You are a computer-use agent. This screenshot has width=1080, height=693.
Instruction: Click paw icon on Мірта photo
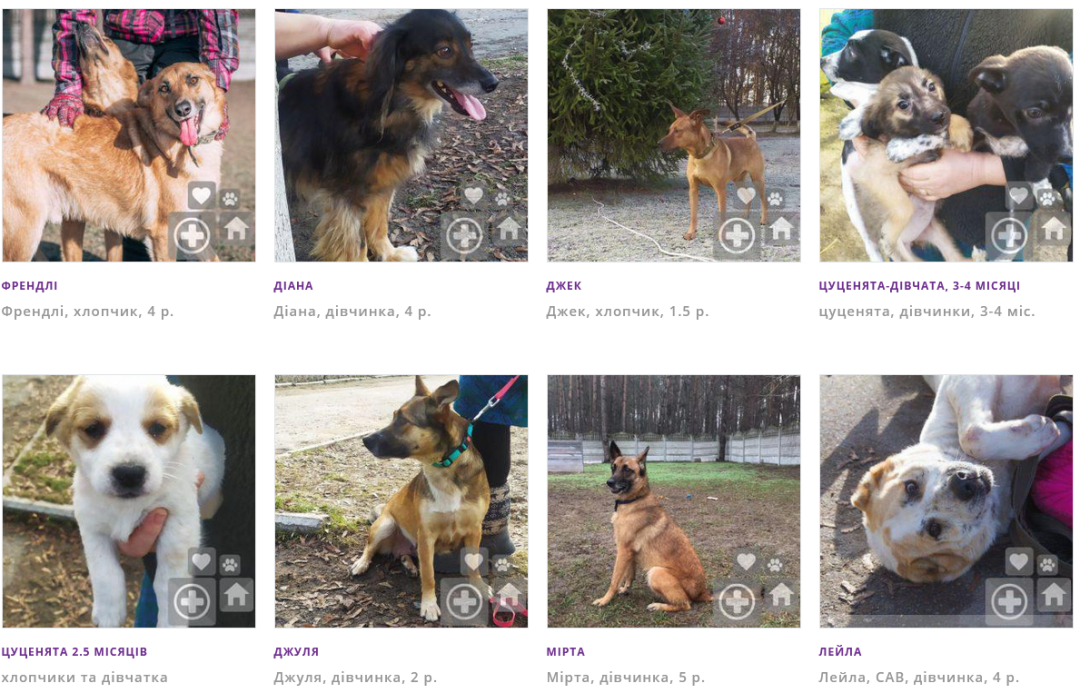click(x=775, y=565)
